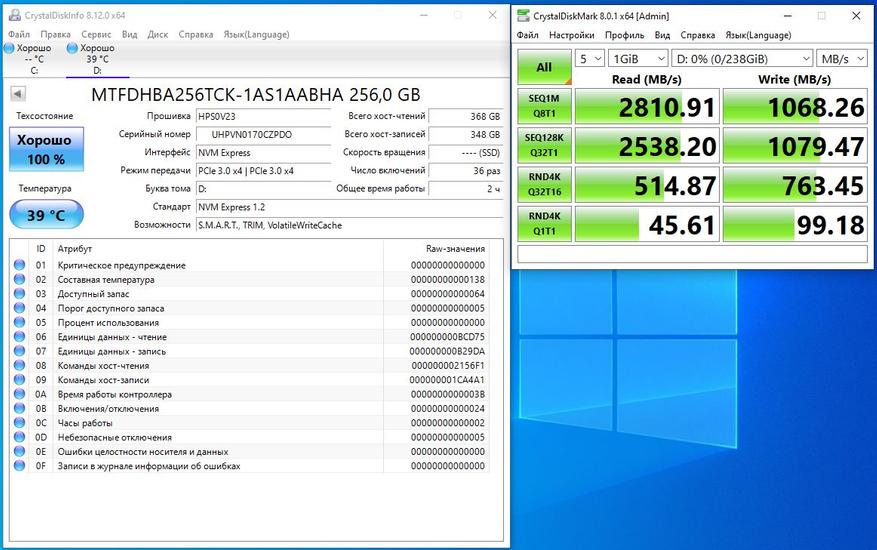Click the status circle for Часы работы row
877x550 pixels.
tap(19, 423)
